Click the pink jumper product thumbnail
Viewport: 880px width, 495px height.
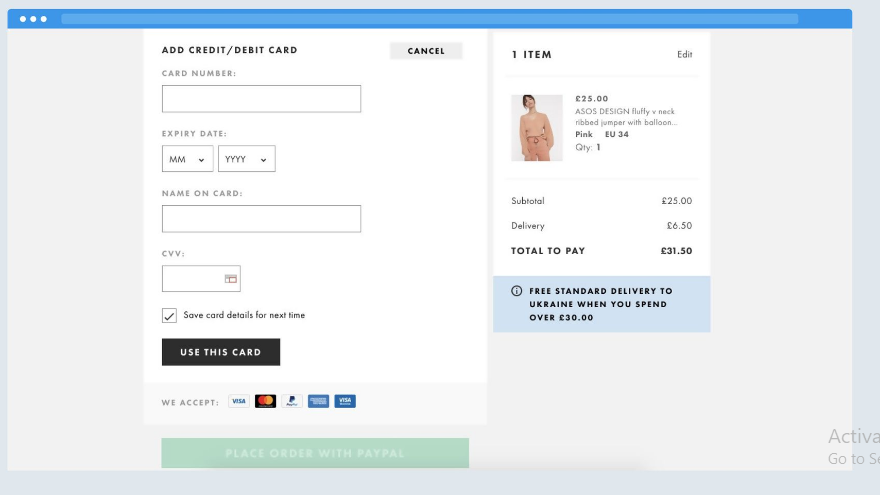(537, 128)
